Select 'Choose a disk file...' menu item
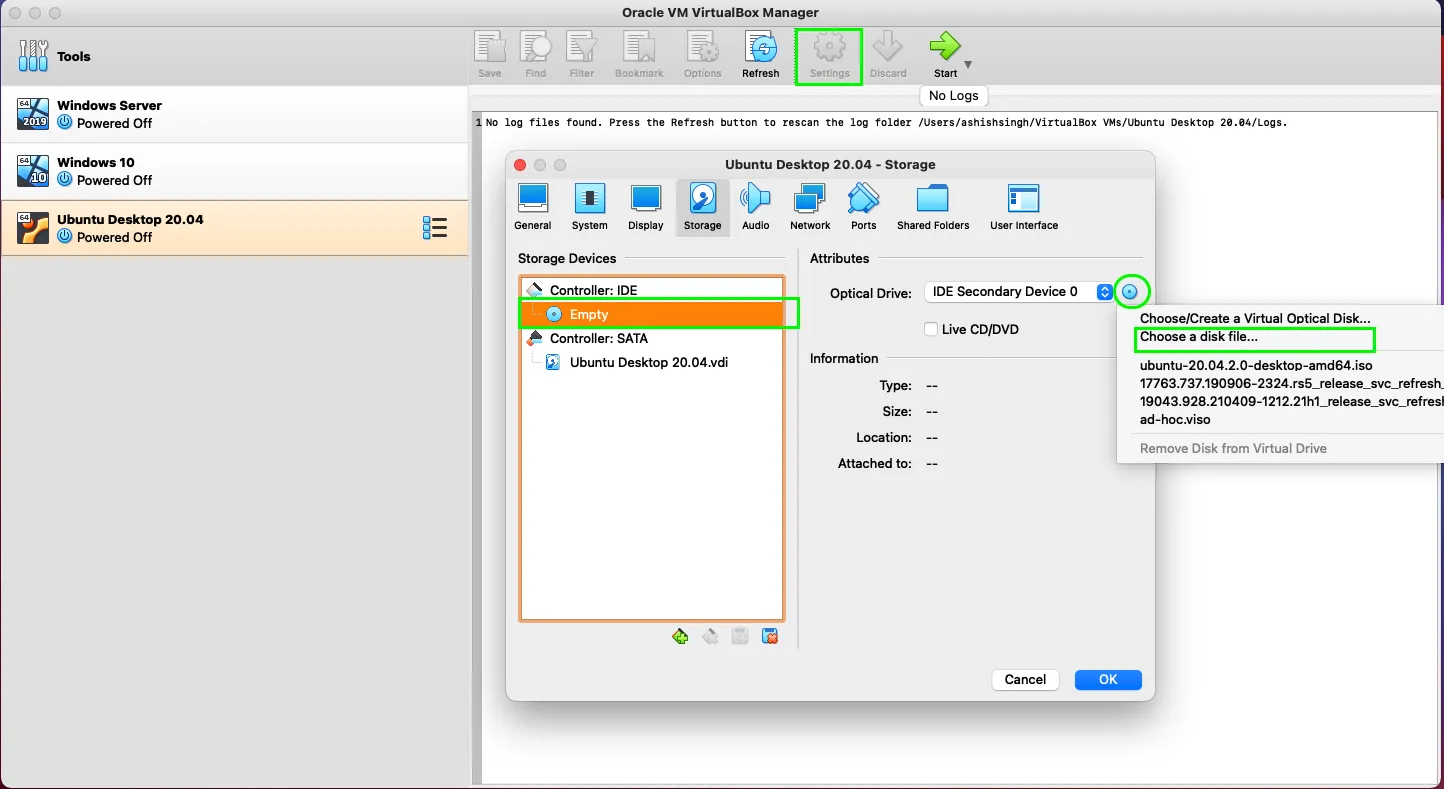The image size is (1444, 789). click(1199, 337)
